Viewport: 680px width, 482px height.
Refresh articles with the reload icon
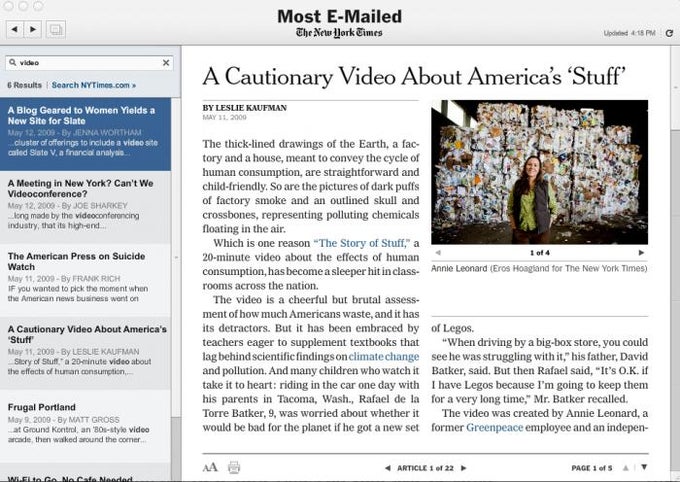click(x=669, y=33)
